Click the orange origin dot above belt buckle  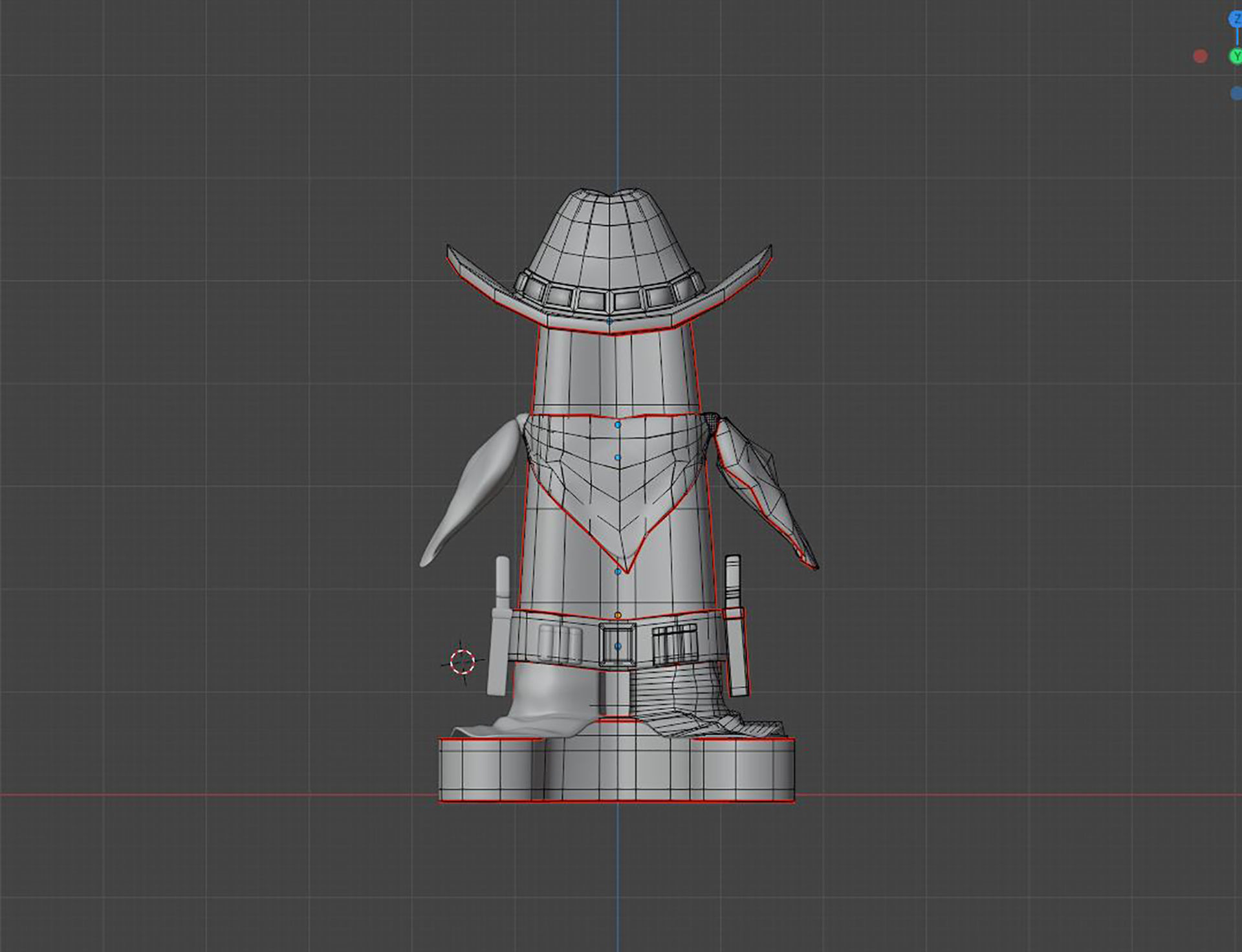pos(618,615)
